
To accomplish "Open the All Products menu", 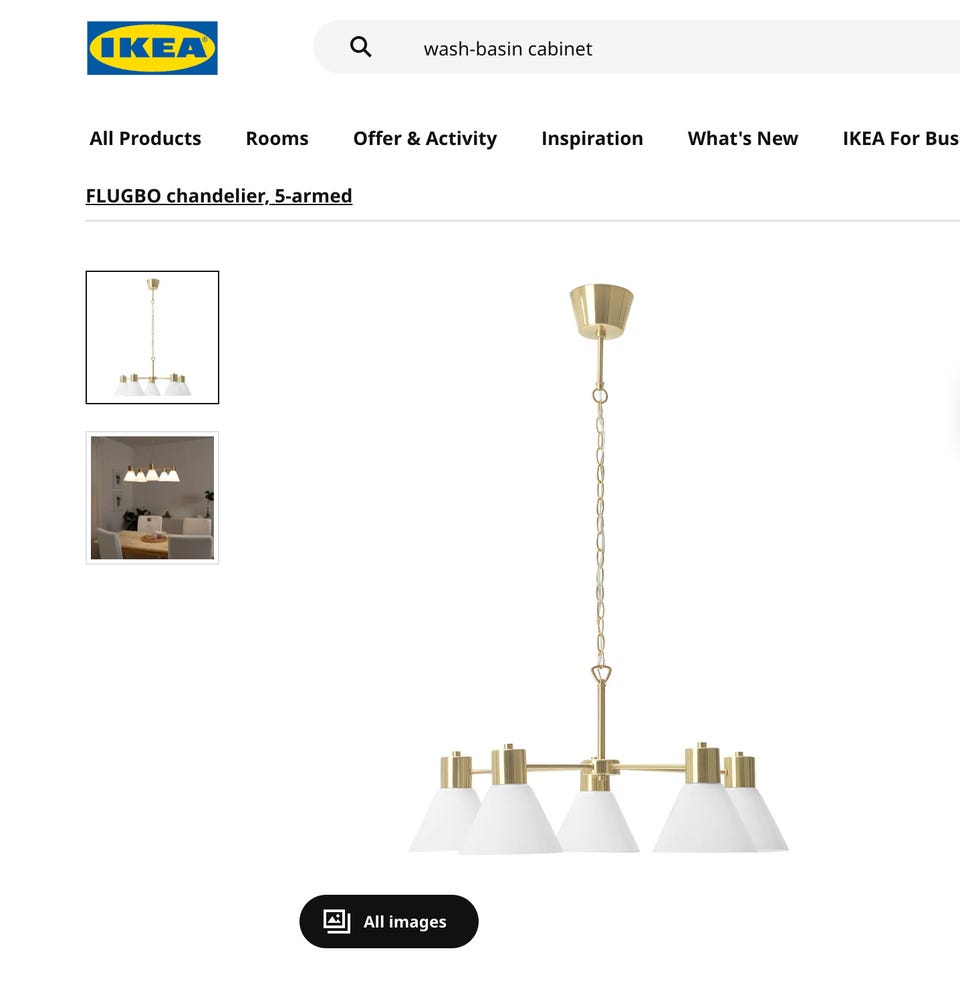I will [x=145, y=138].
